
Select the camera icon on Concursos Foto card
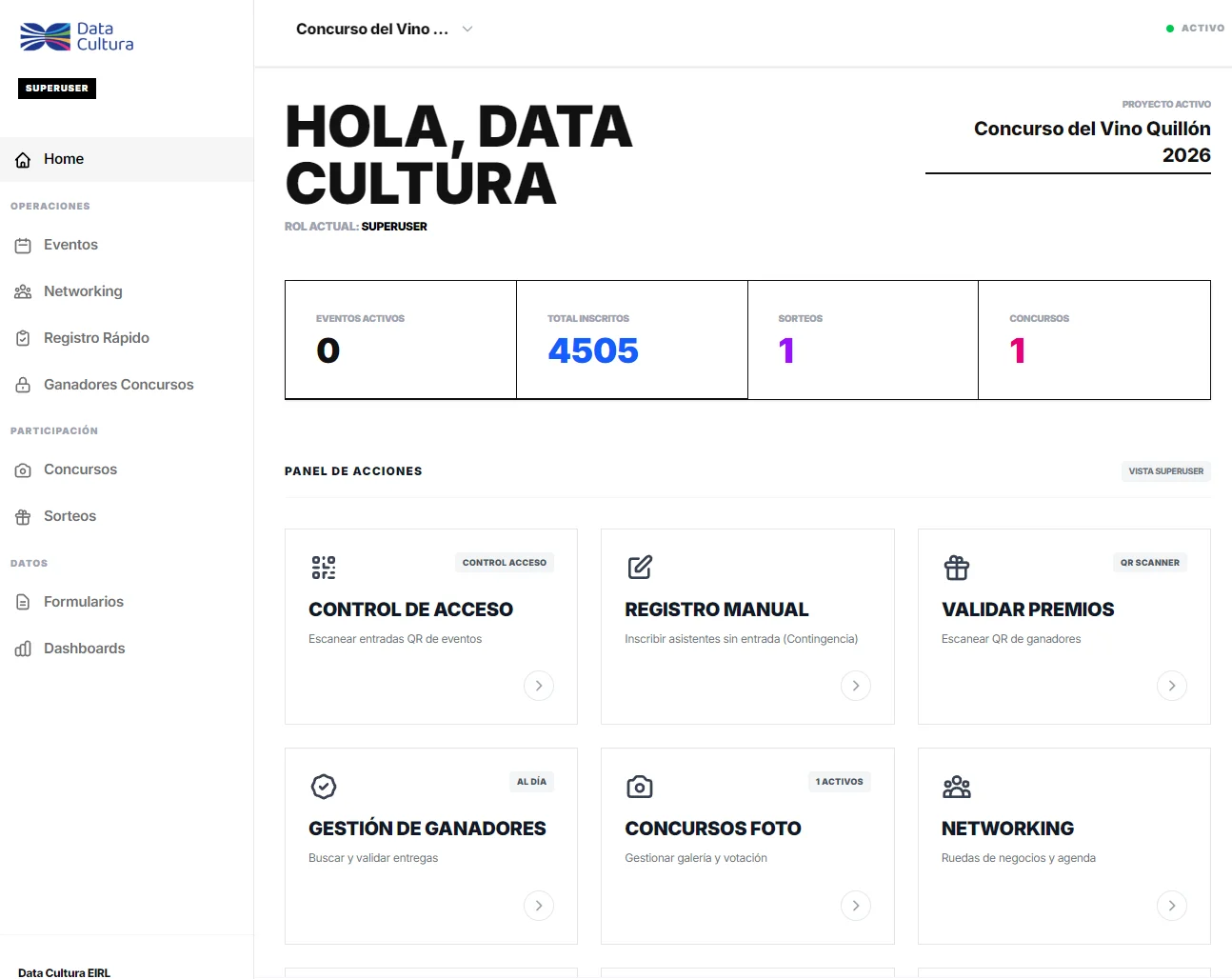640,787
